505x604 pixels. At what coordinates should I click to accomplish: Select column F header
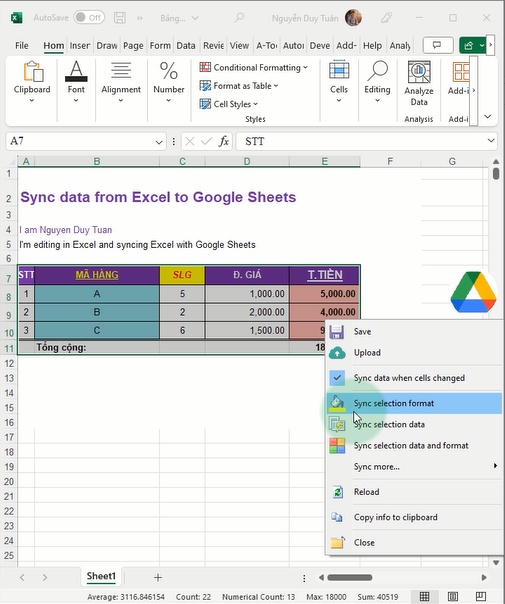(x=390, y=161)
